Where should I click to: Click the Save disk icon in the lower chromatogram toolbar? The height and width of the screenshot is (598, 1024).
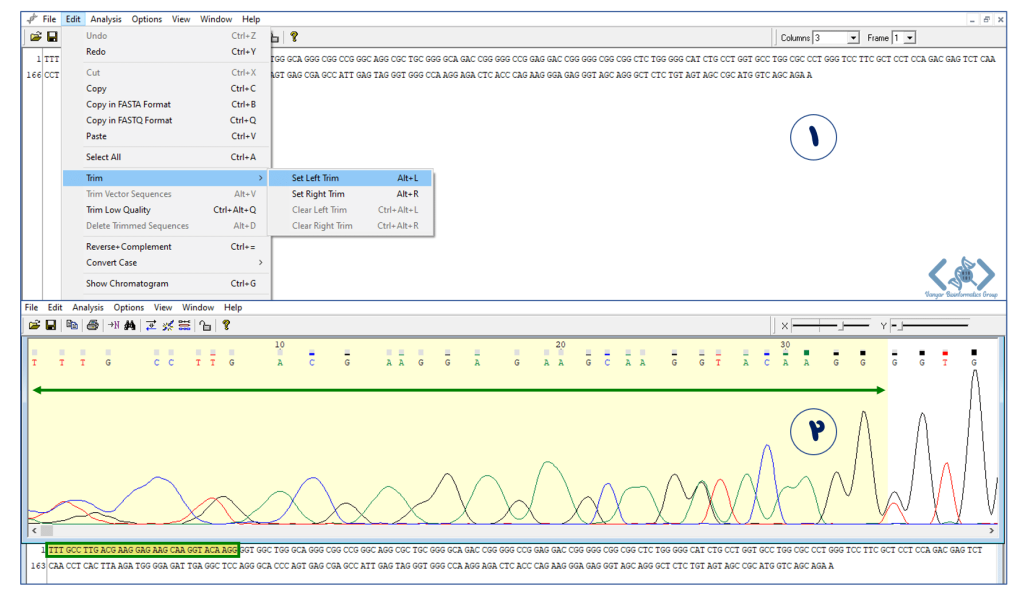[51, 325]
